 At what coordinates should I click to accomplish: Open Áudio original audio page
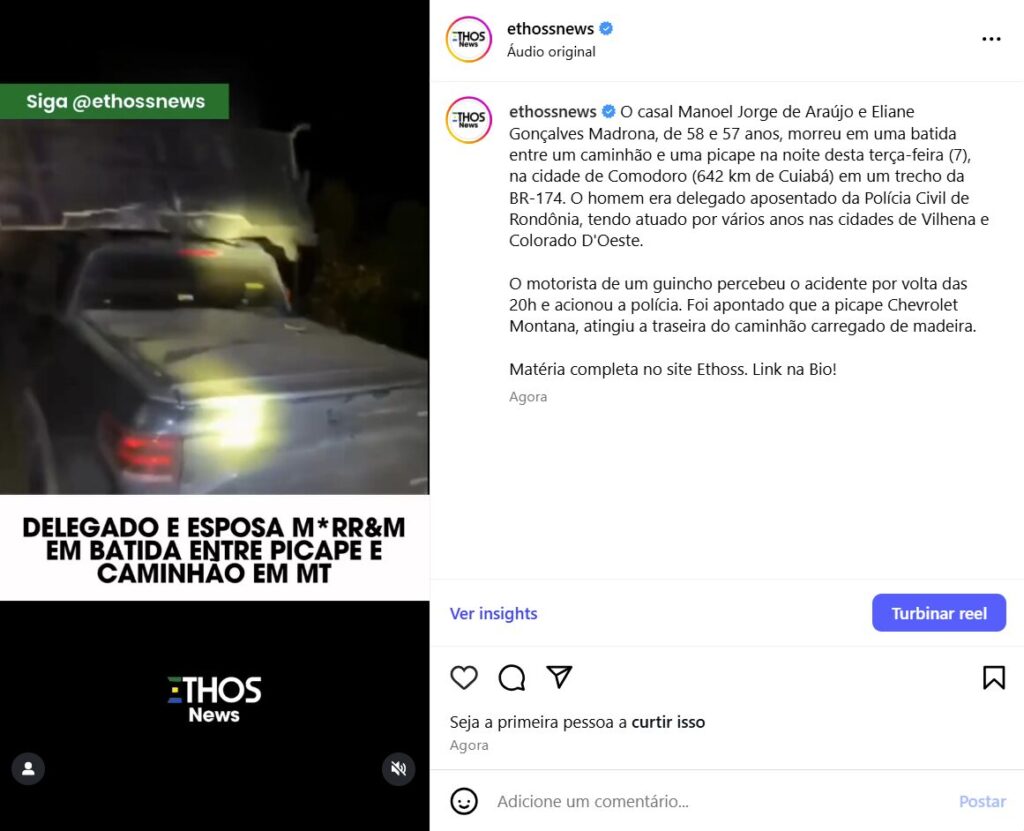551,52
